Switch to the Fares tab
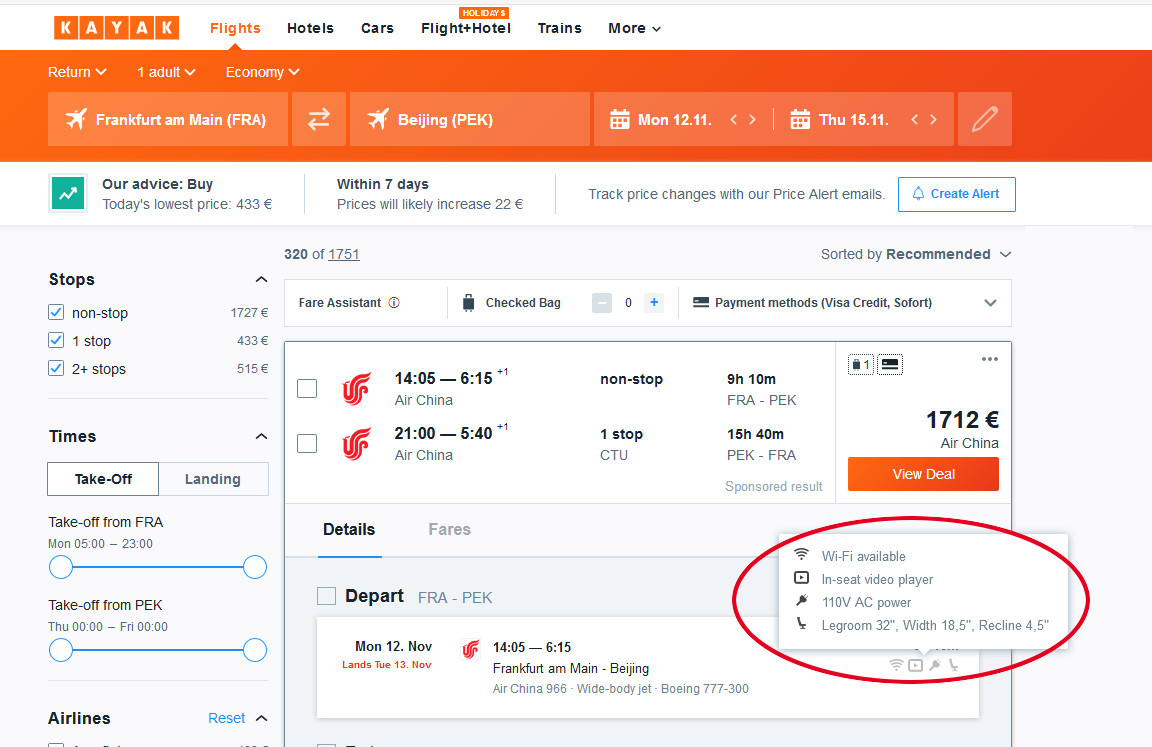Viewport: 1152px width, 747px height. [x=450, y=530]
